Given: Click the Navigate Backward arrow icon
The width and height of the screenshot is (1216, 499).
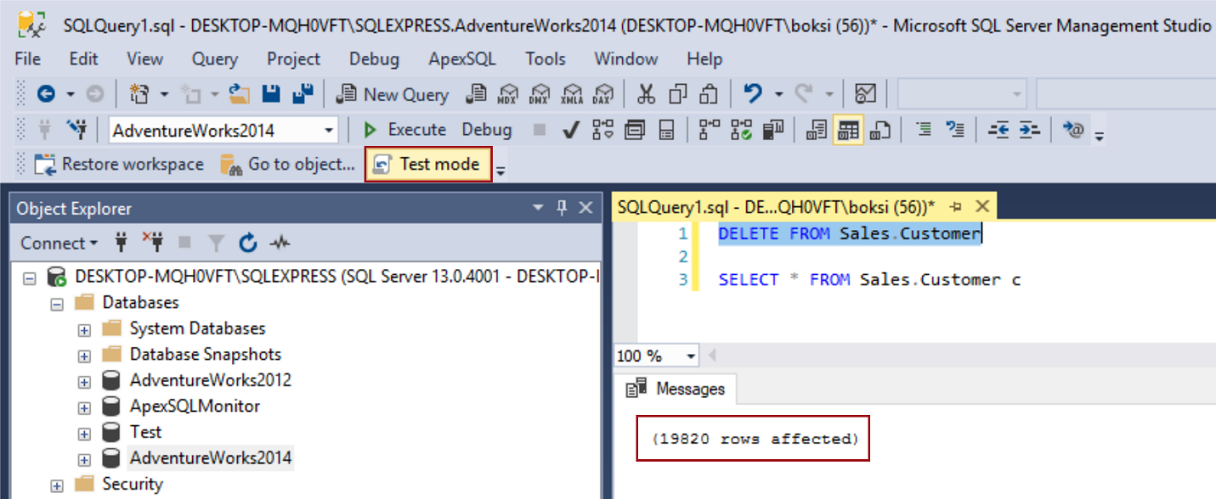Looking at the screenshot, I should pos(45,94).
